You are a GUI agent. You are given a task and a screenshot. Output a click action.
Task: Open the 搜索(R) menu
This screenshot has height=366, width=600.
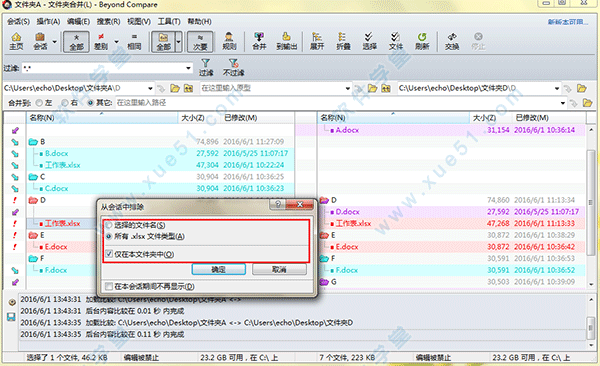[108, 21]
